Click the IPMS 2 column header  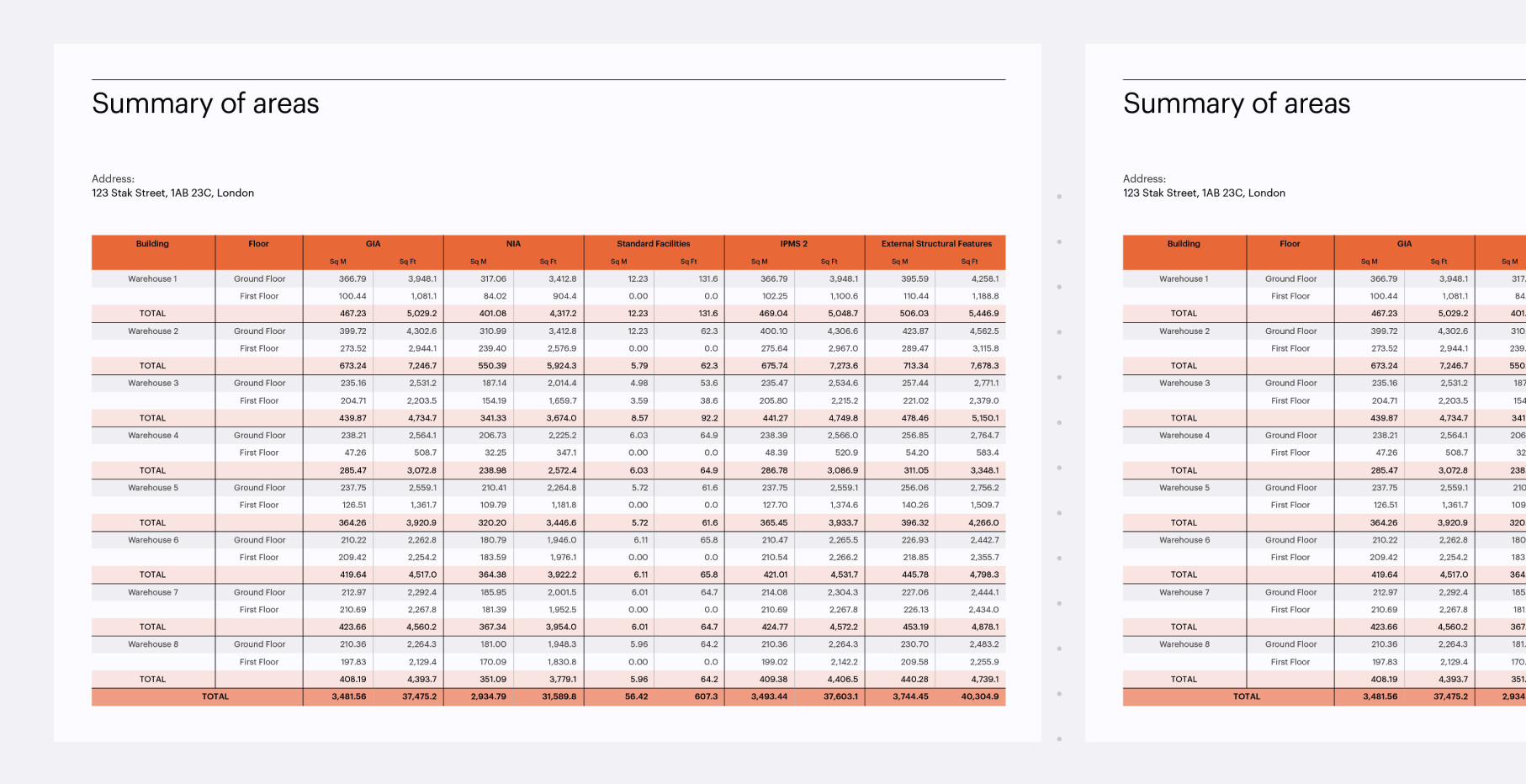click(793, 244)
